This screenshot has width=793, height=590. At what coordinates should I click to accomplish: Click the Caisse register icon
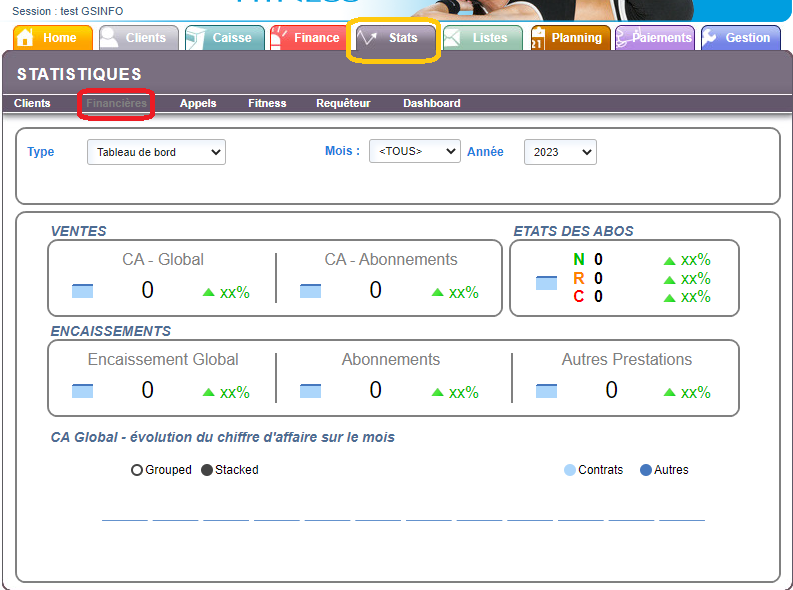click(196, 38)
